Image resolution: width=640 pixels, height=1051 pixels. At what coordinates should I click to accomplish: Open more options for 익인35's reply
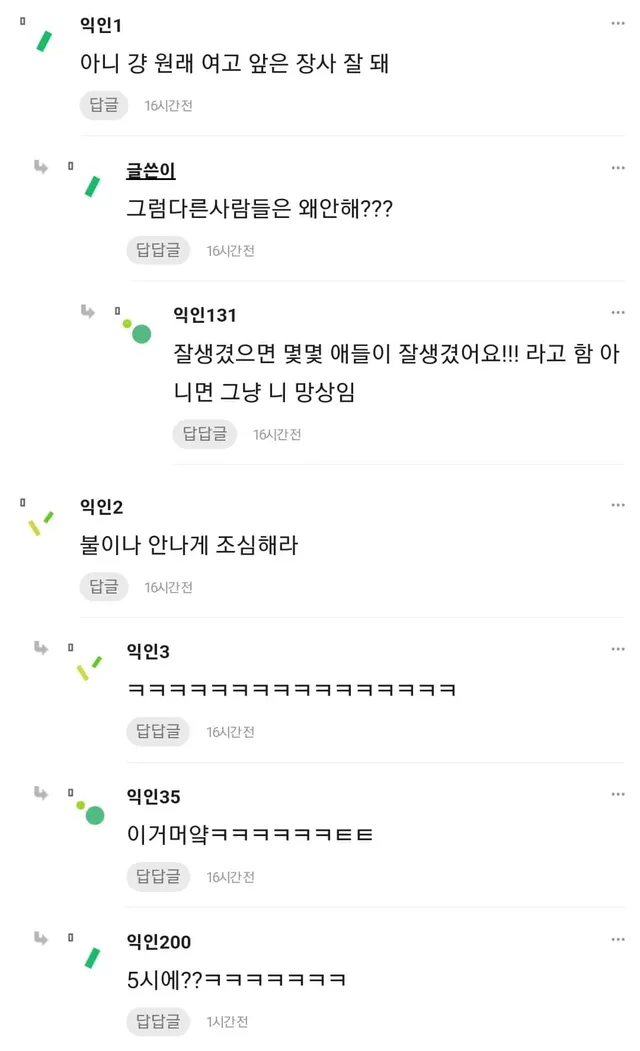(618, 795)
